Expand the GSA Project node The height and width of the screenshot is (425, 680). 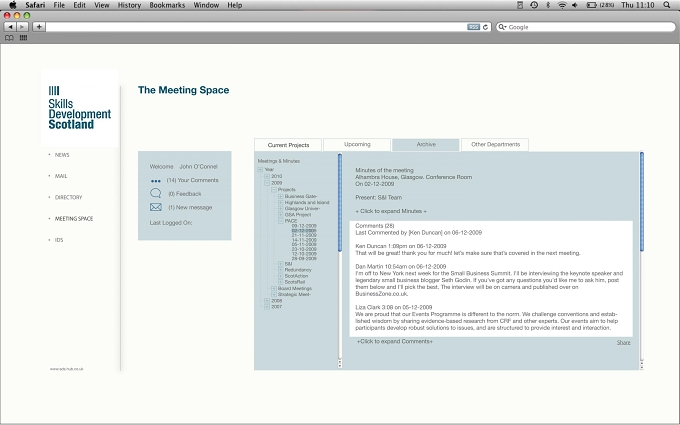tap(281, 215)
